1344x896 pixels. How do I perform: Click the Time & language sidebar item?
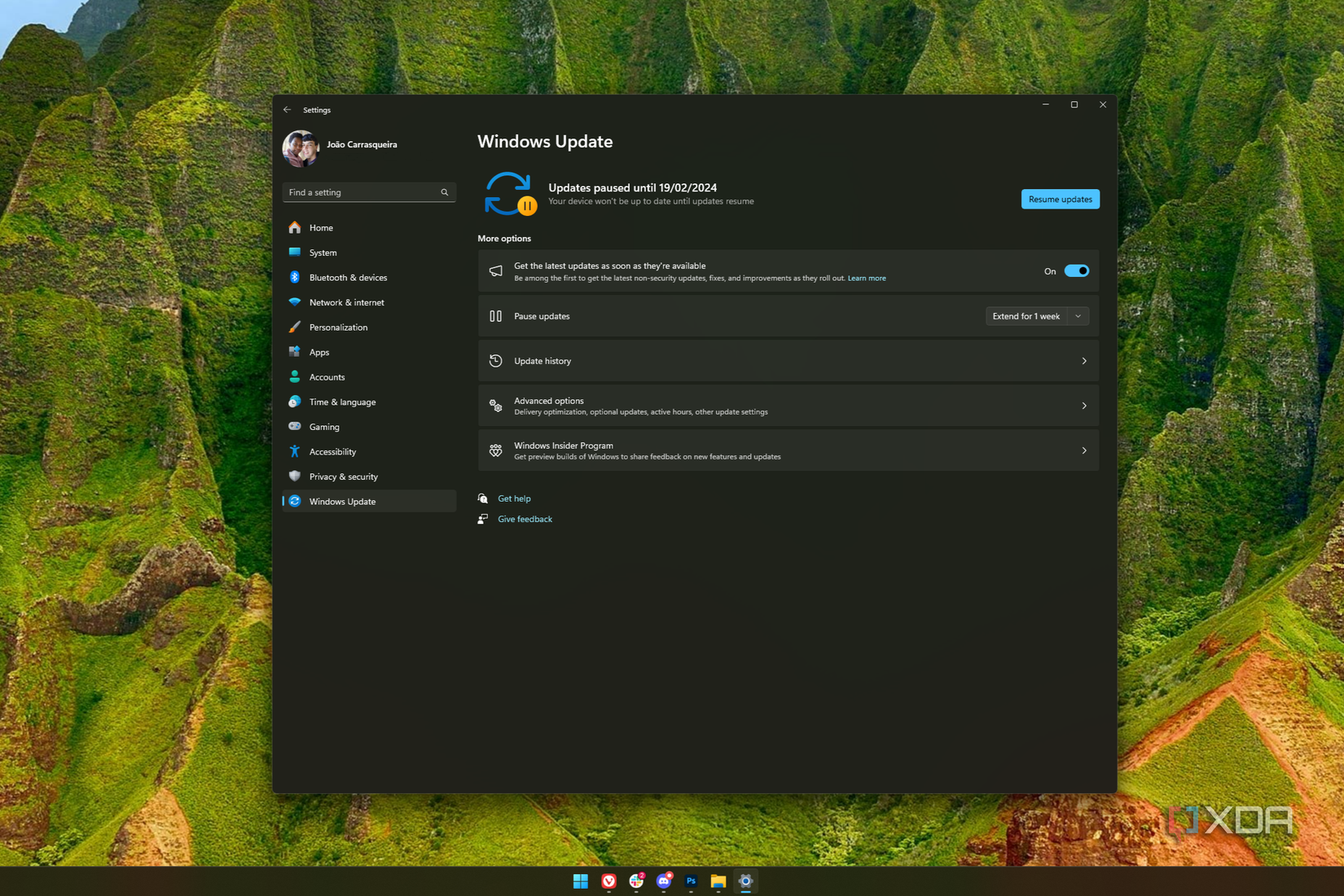click(342, 402)
